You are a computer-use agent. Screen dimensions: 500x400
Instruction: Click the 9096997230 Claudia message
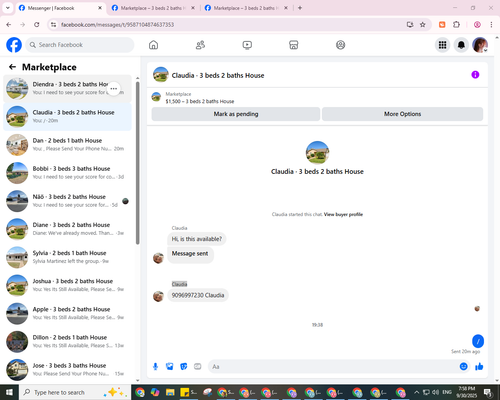(198, 295)
